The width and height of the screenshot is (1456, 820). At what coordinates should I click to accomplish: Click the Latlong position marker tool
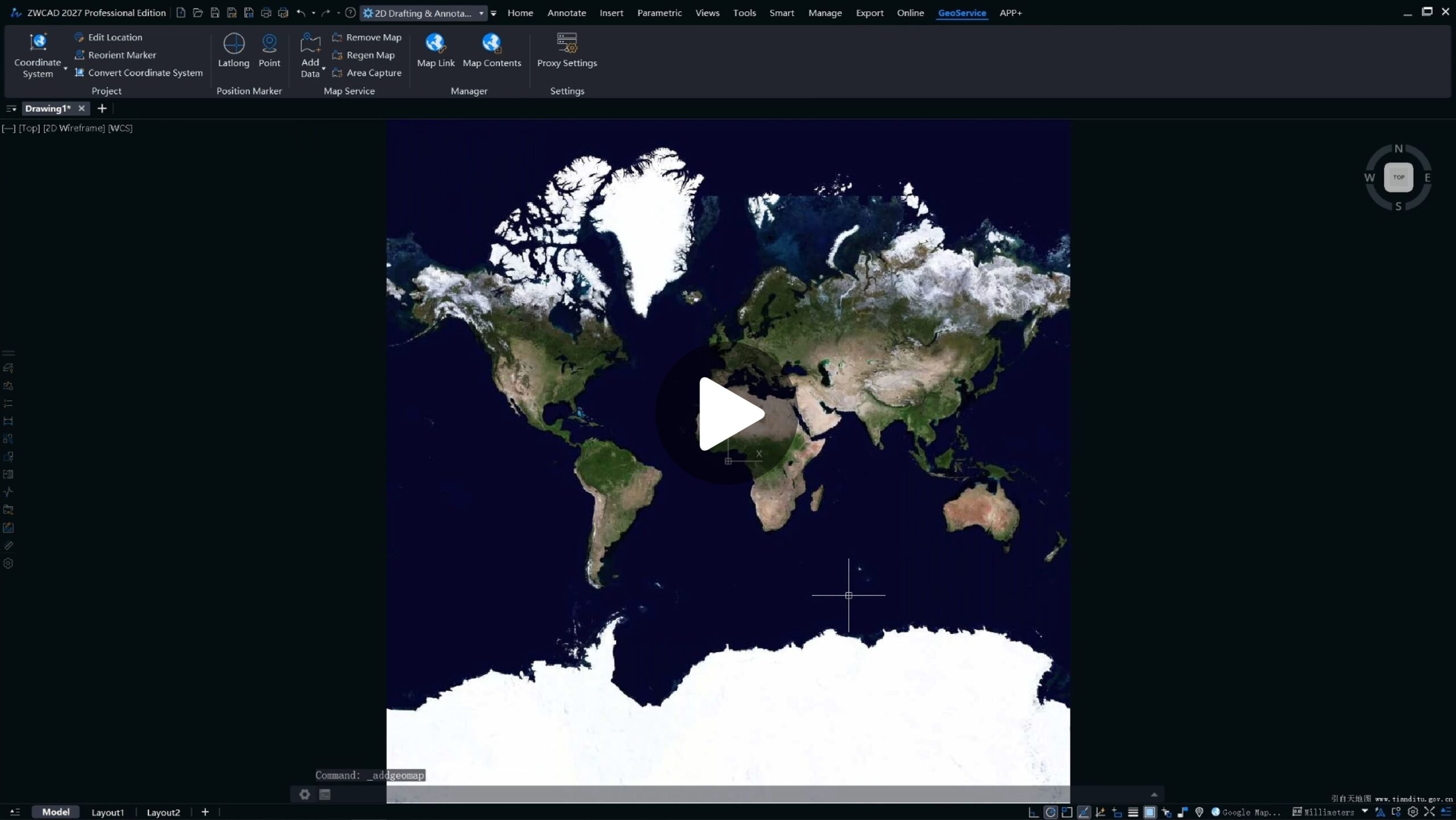[233, 50]
